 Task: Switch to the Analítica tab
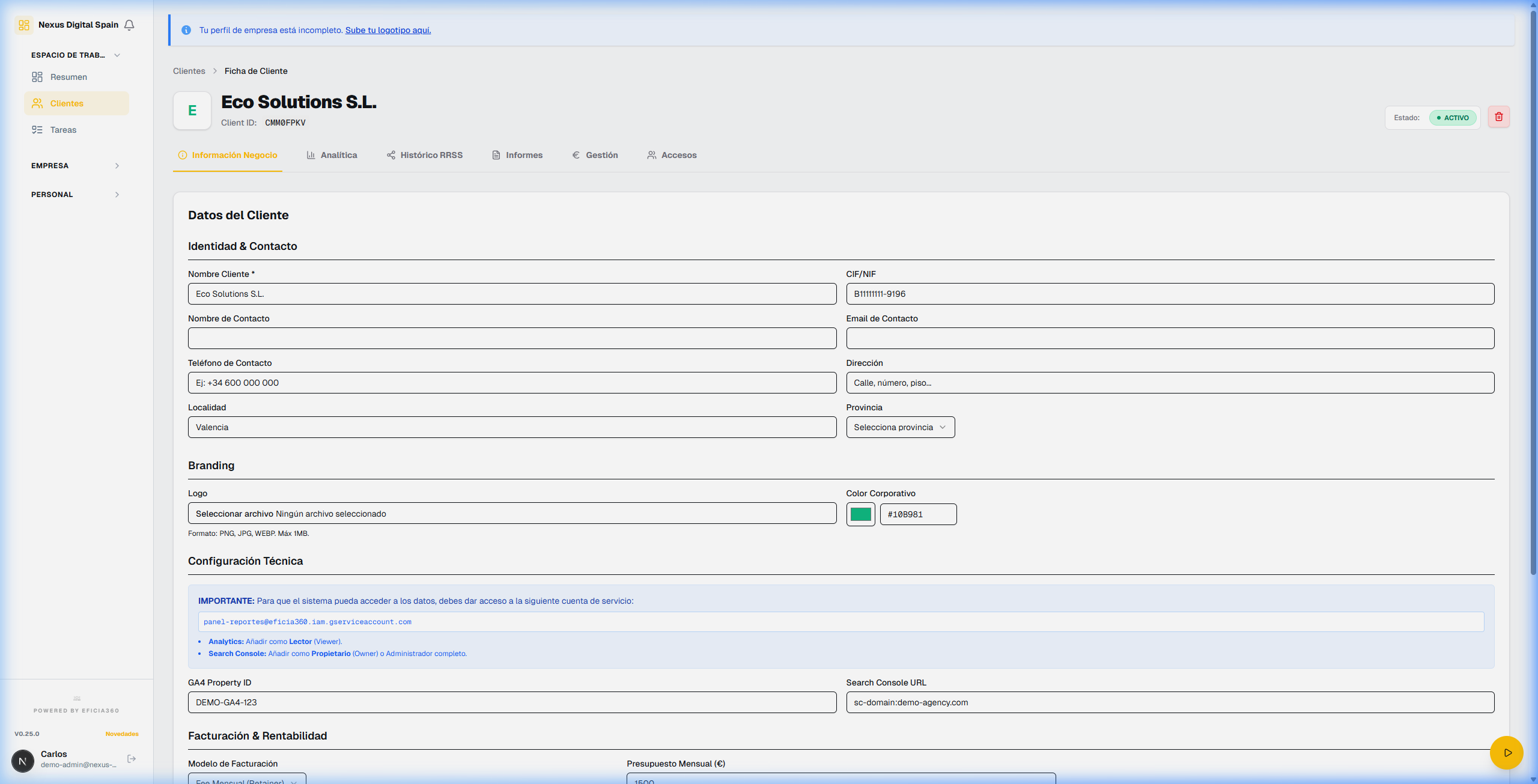[x=332, y=155]
